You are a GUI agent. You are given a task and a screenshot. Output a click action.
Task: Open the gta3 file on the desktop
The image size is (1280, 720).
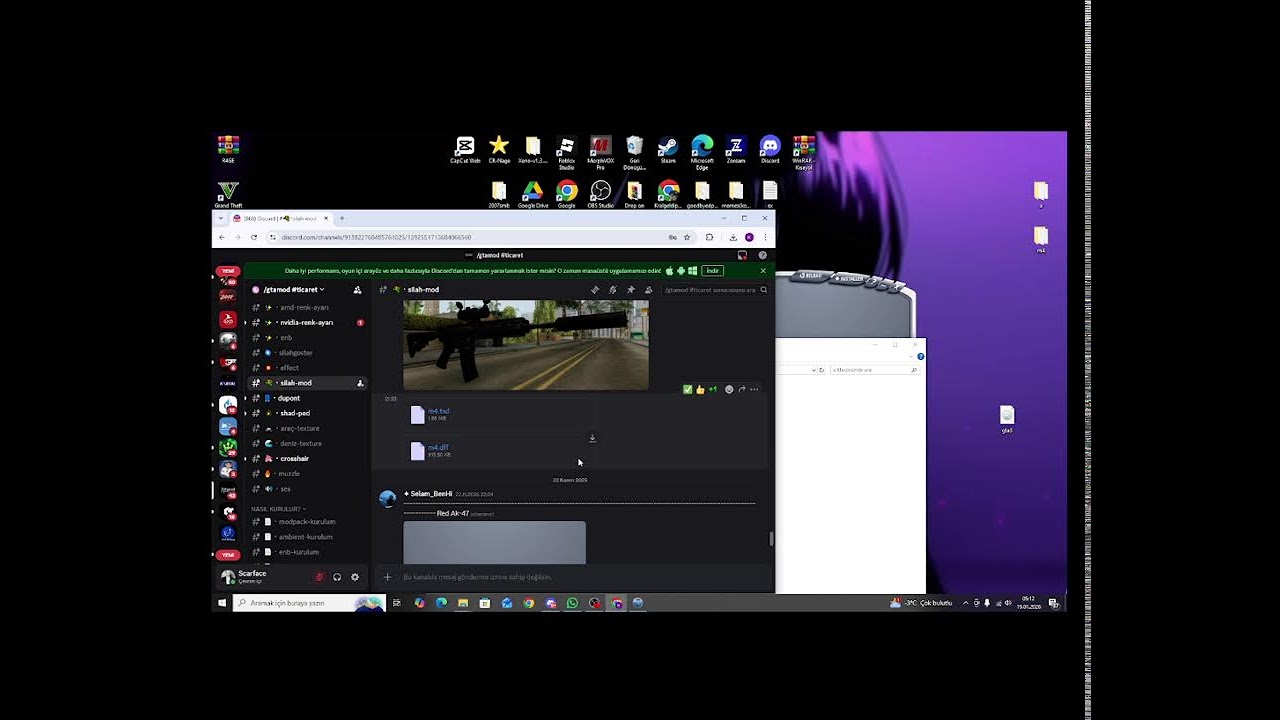[1007, 419]
